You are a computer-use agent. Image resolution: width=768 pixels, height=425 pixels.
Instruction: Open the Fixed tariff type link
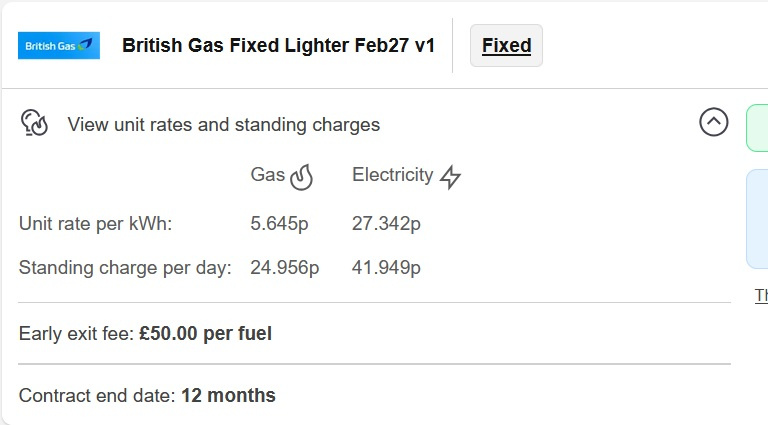(506, 46)
